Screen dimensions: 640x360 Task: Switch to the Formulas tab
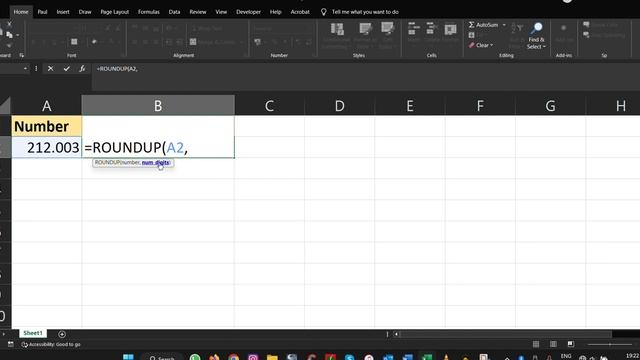click(149, 12)
